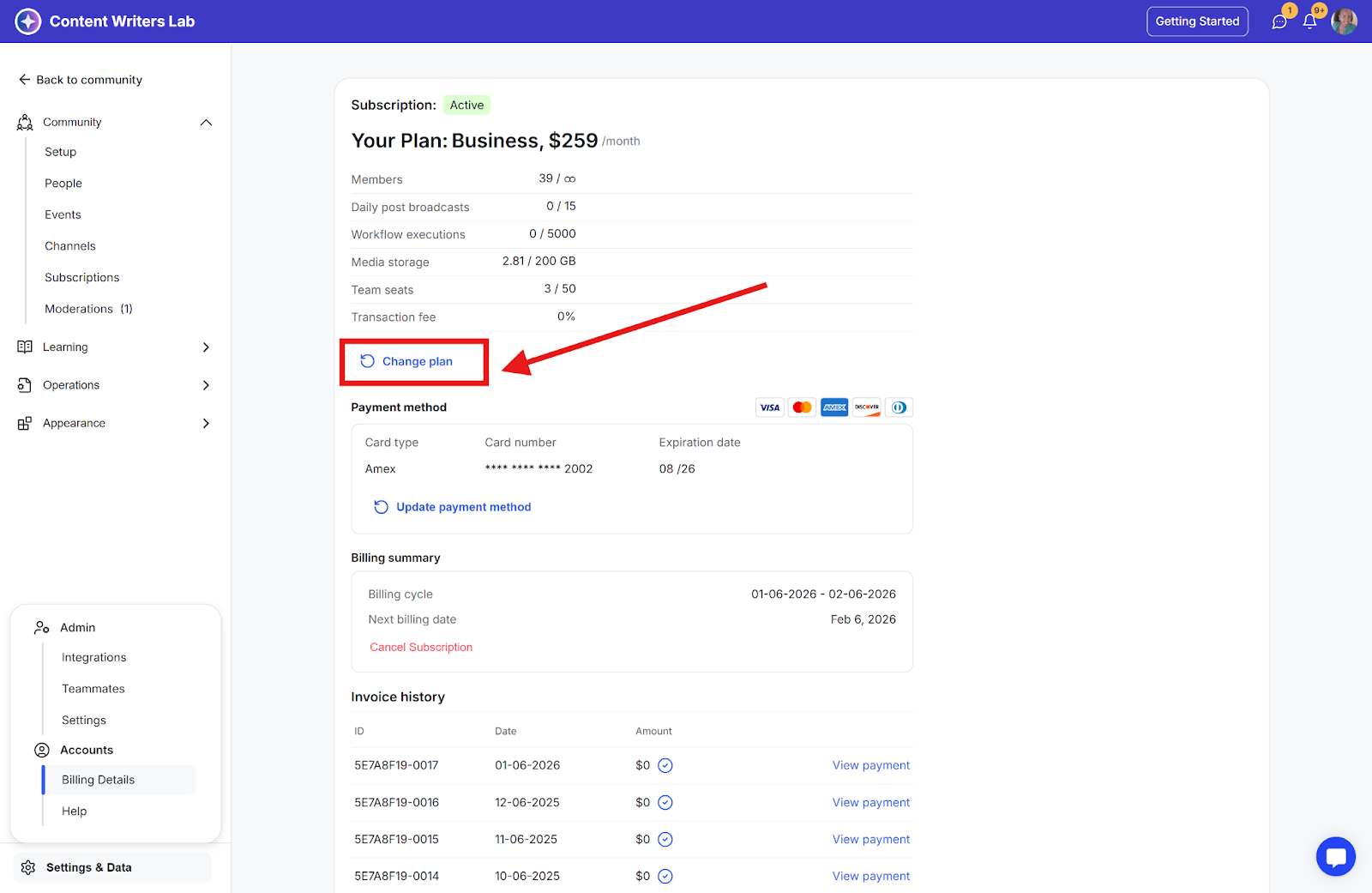Image resolution: width=1372 pixels, height=893 pixels.
Task: Click the Visa card logo
Action: coord(769,407)
